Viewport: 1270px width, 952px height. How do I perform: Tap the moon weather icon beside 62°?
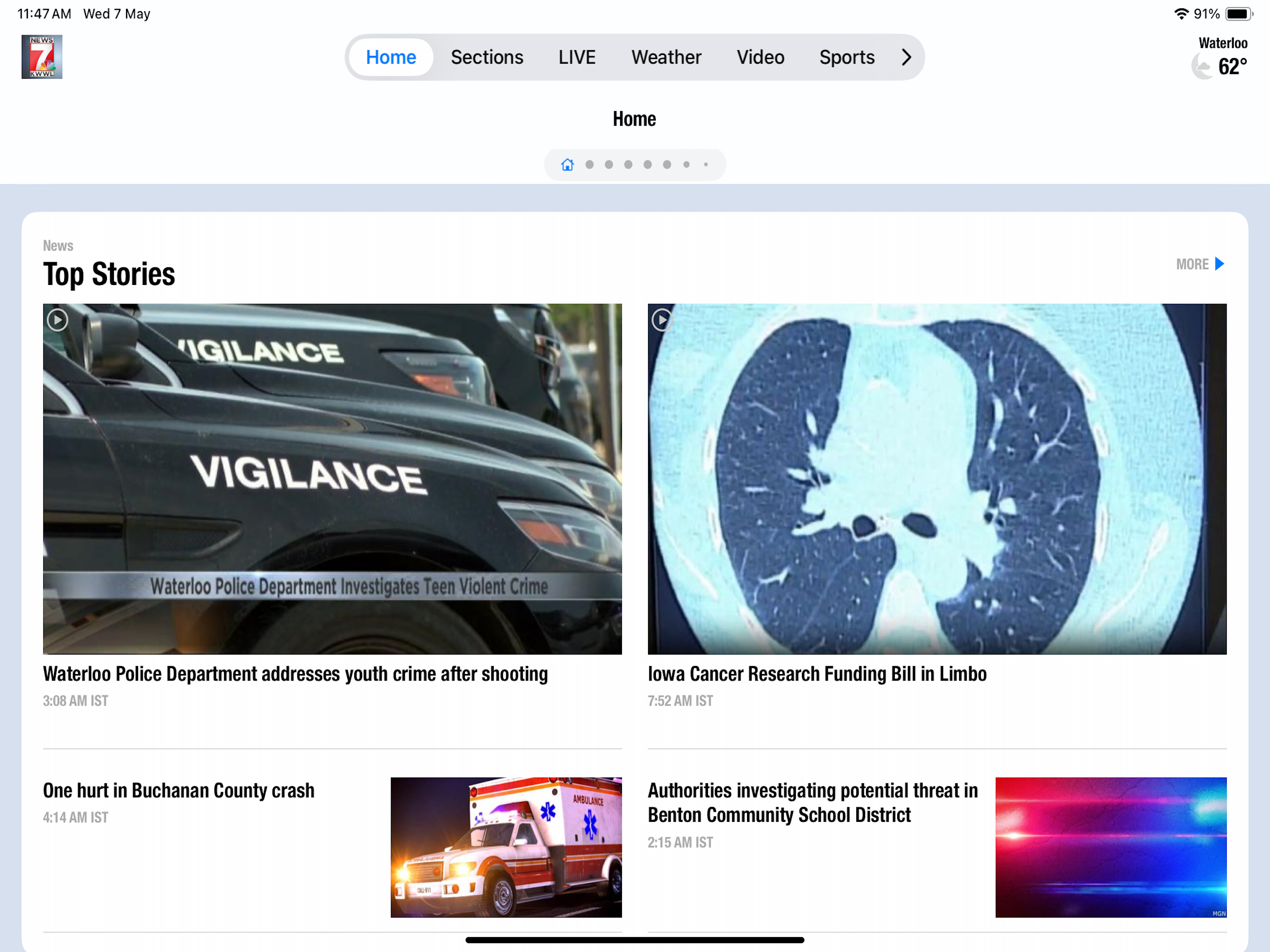point(1202,66)
